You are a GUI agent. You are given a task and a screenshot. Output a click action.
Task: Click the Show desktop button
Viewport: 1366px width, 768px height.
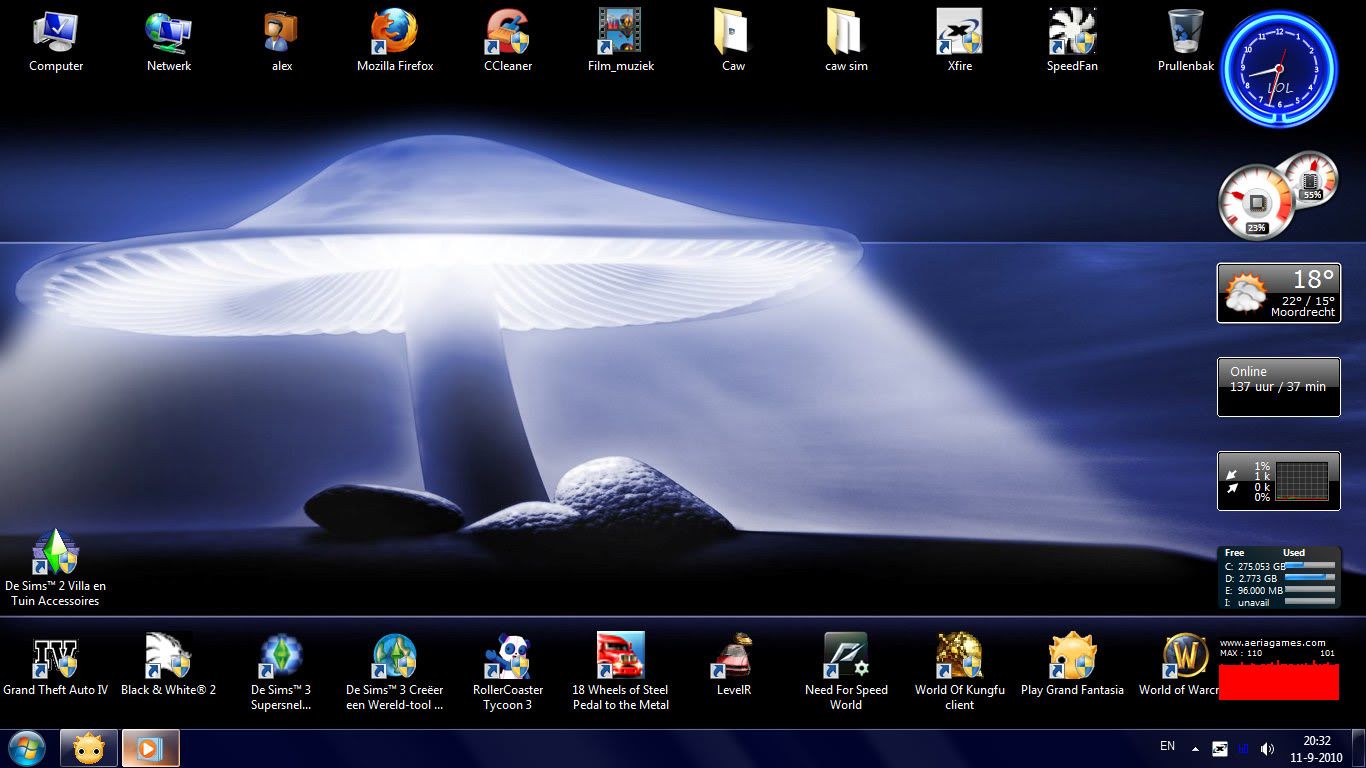coord(1358,749)
